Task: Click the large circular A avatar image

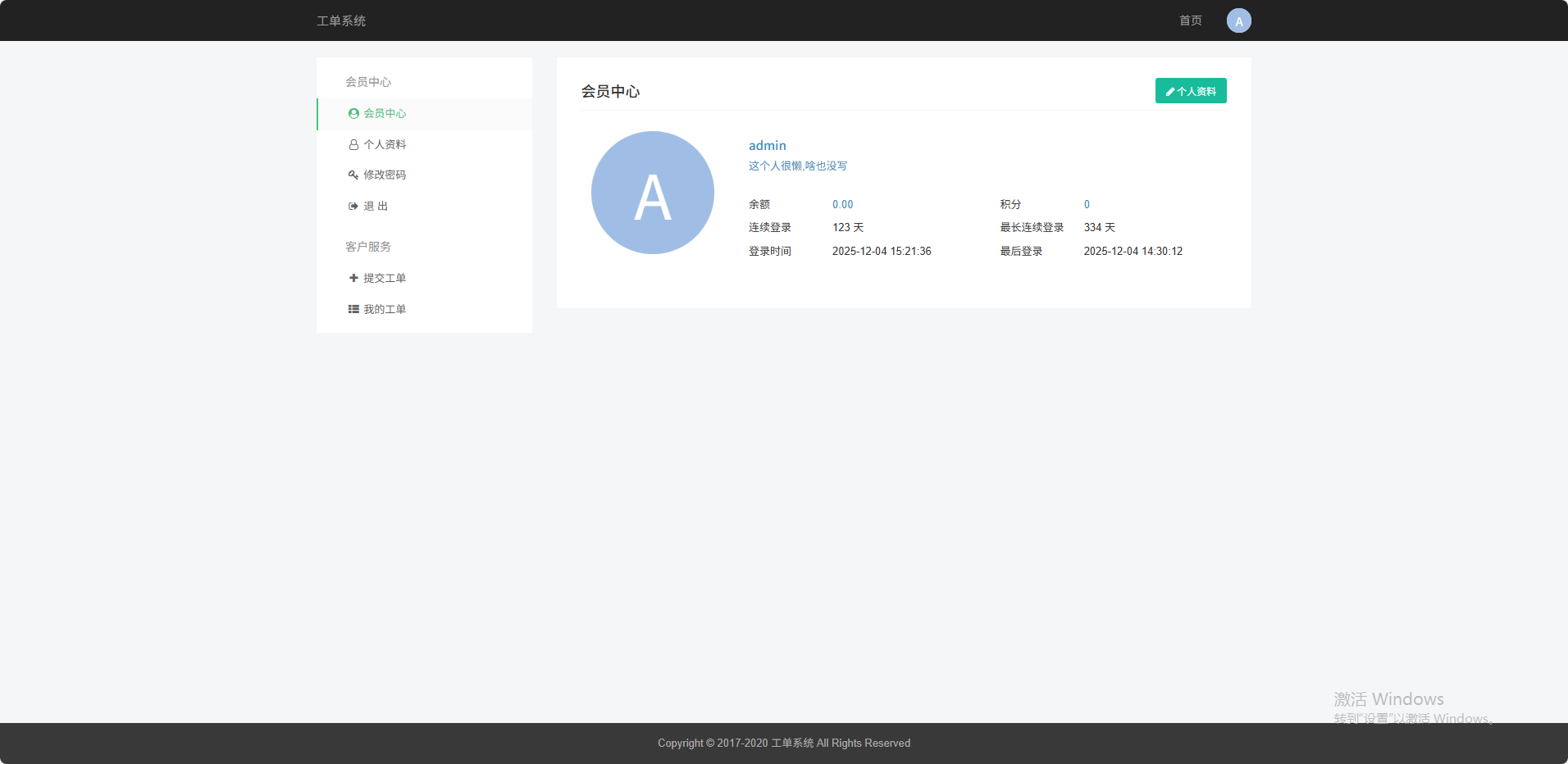Action: pos(652,193)
